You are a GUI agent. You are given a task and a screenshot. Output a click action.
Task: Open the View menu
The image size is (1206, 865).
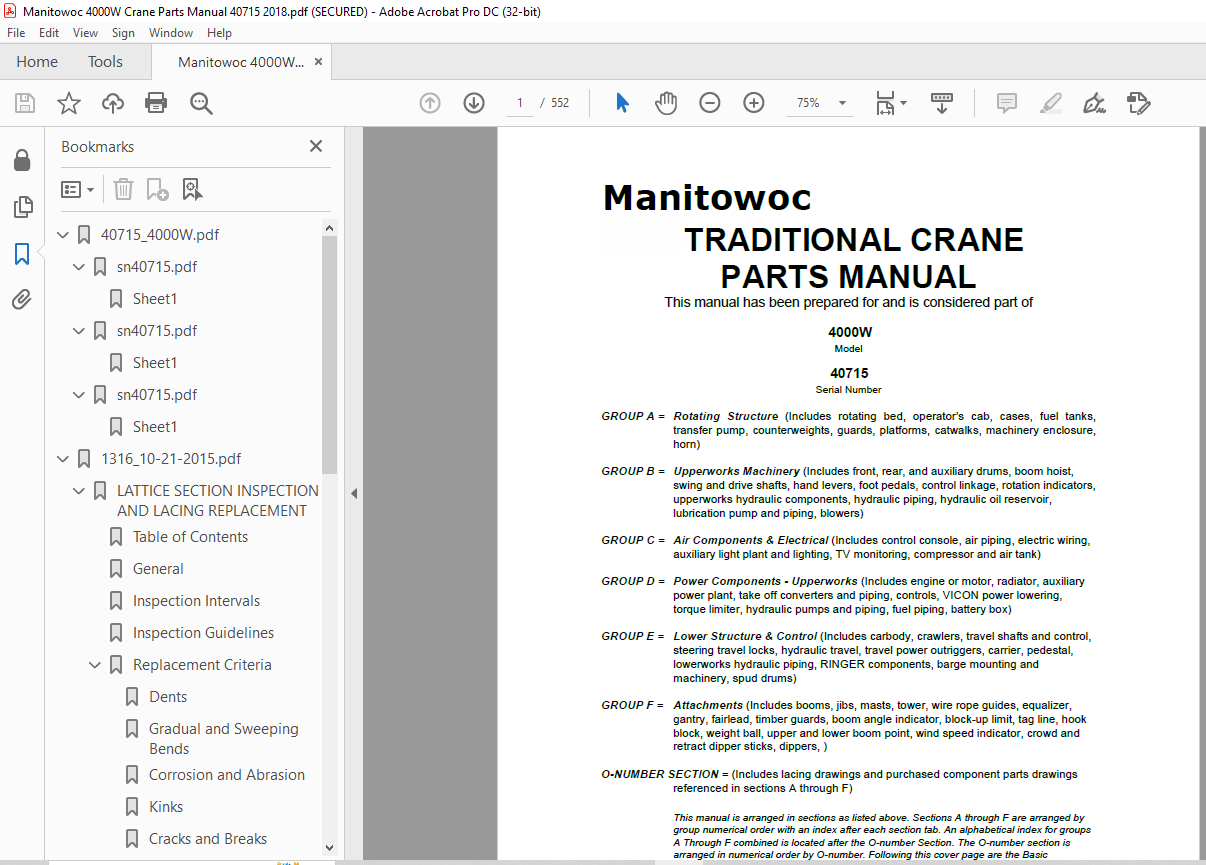point(85,33)
